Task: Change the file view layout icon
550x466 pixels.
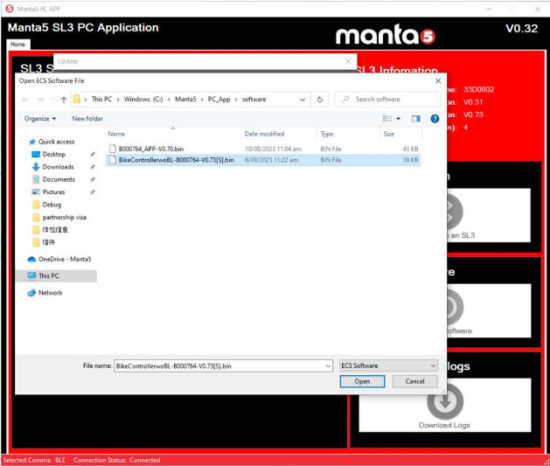Action: pyautogui.click(x=387, y=119)
